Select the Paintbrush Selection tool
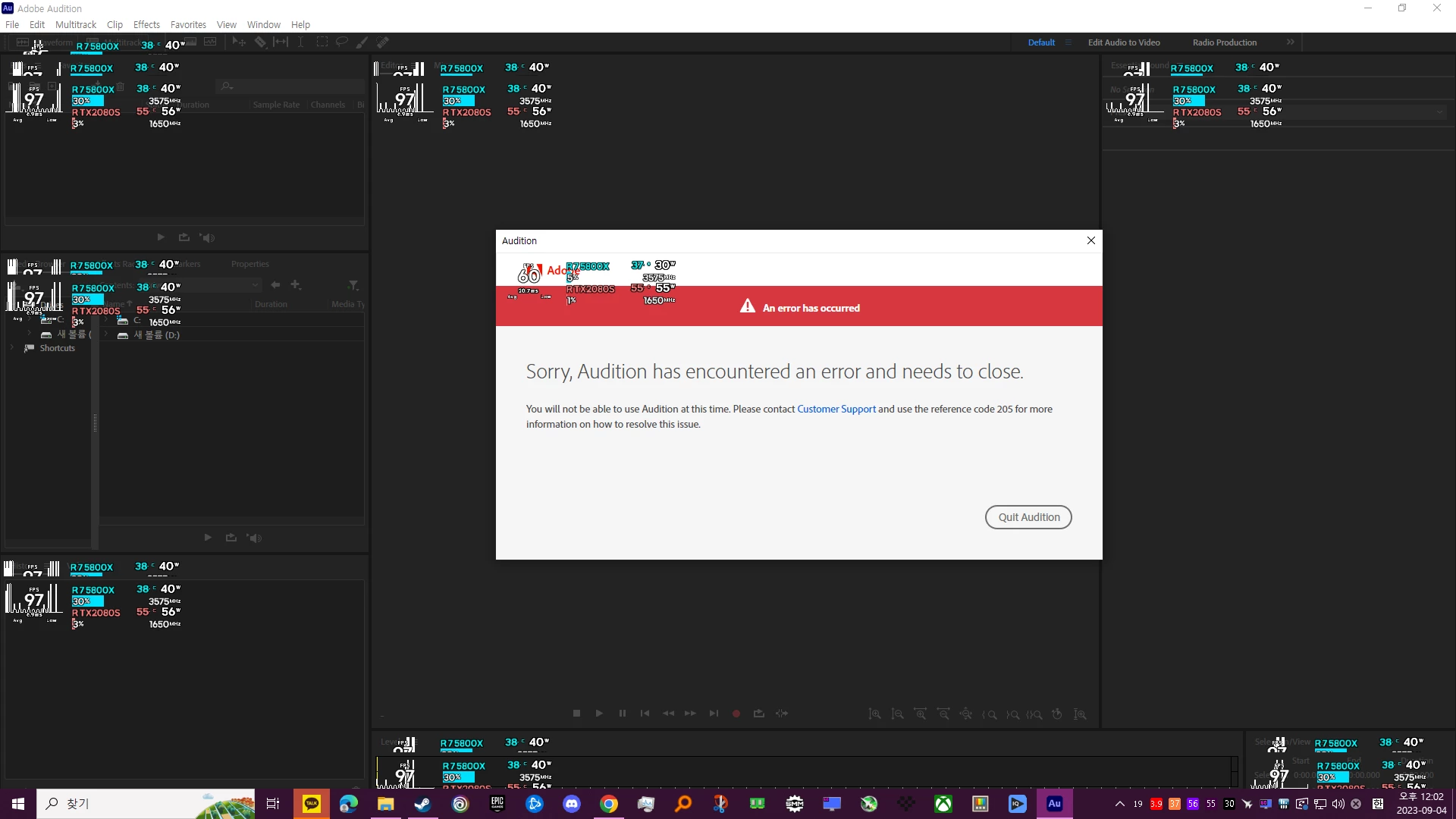The image size is (1456, 819). [362, 42]
